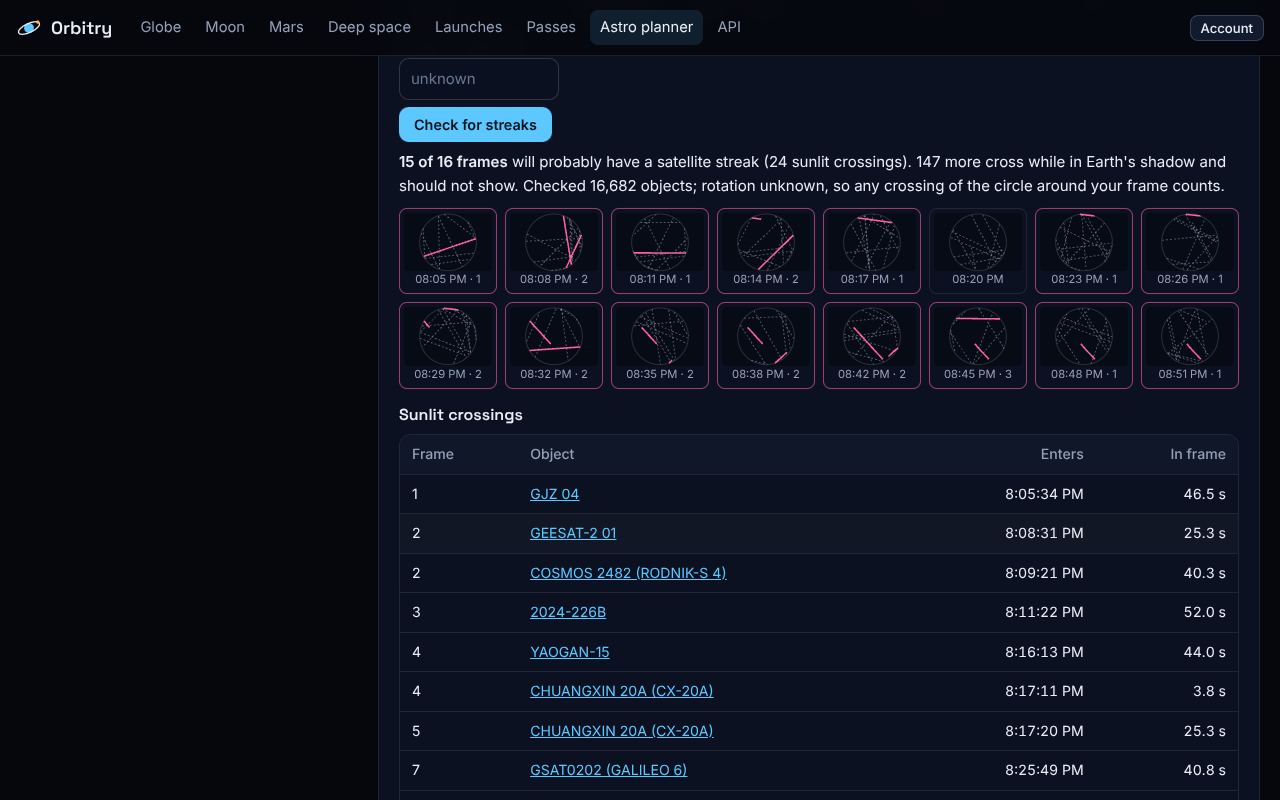Open CHUANGXIN 20A link in frame 5 row
1280x800 pixels.
click(621, 731)
